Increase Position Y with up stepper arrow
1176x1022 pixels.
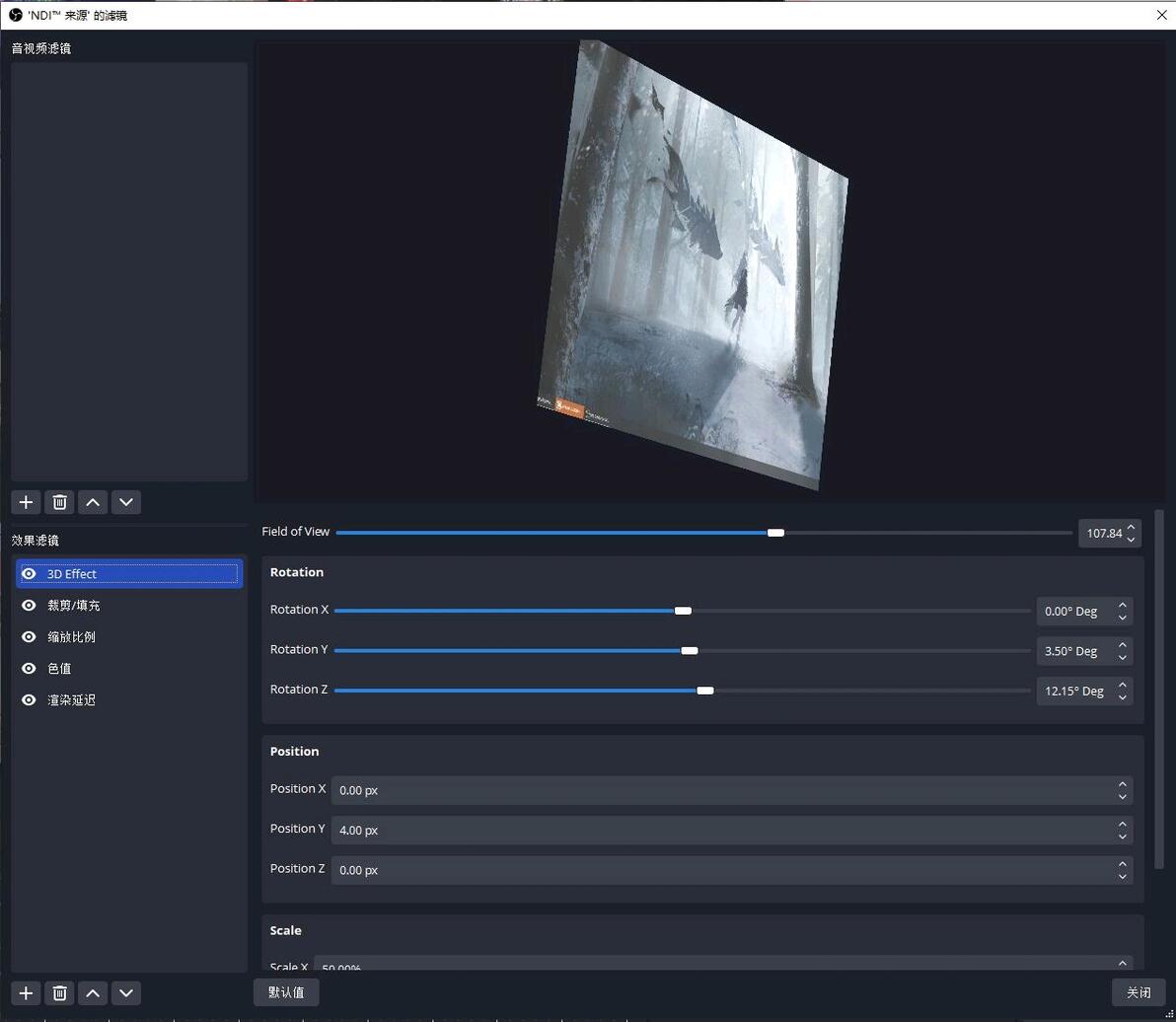[1122, 824]
